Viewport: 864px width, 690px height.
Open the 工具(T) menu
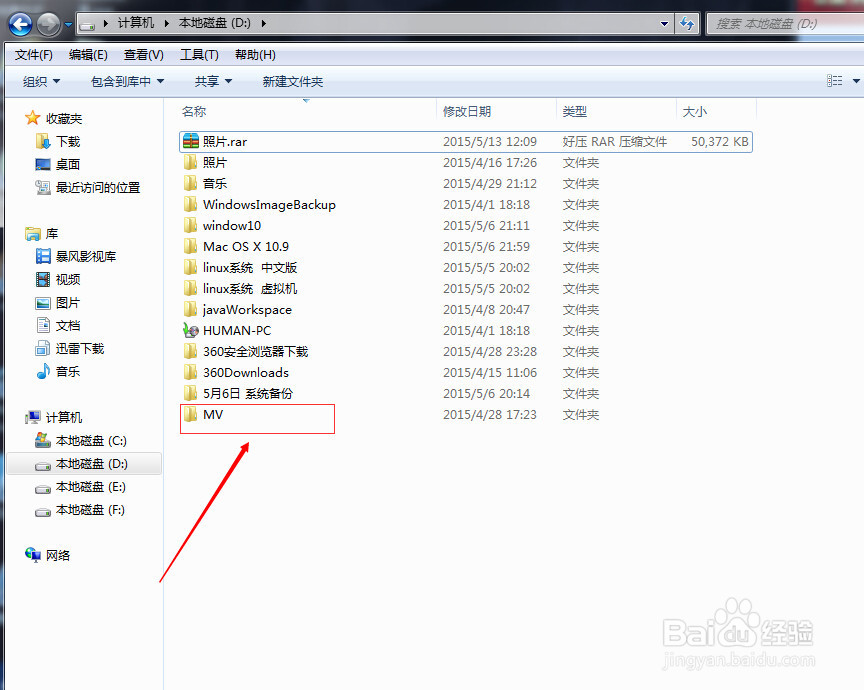click(199, 55)
